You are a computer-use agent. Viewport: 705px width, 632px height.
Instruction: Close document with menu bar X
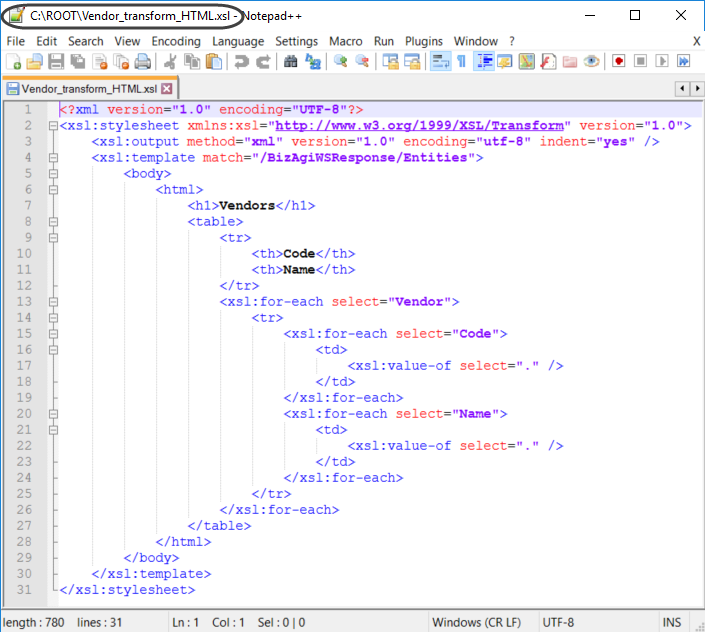click(x=696, y=41)
